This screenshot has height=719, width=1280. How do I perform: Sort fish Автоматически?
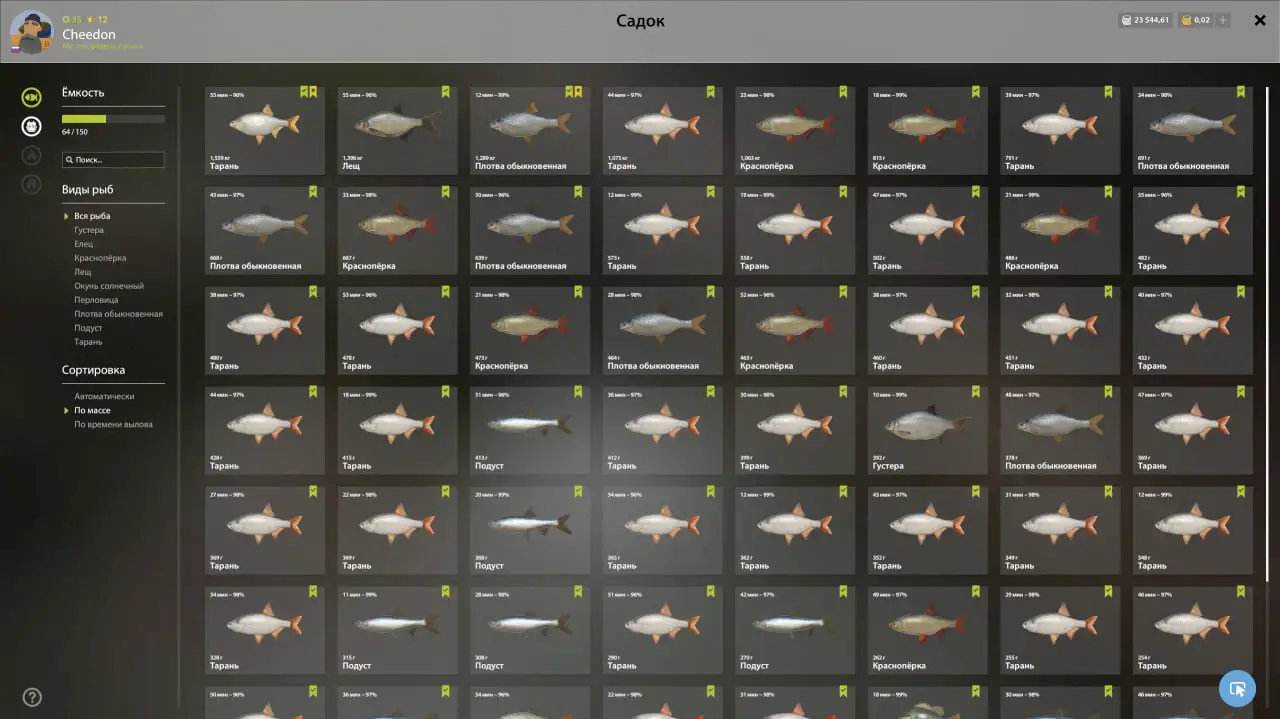click(x=104, y=396)
